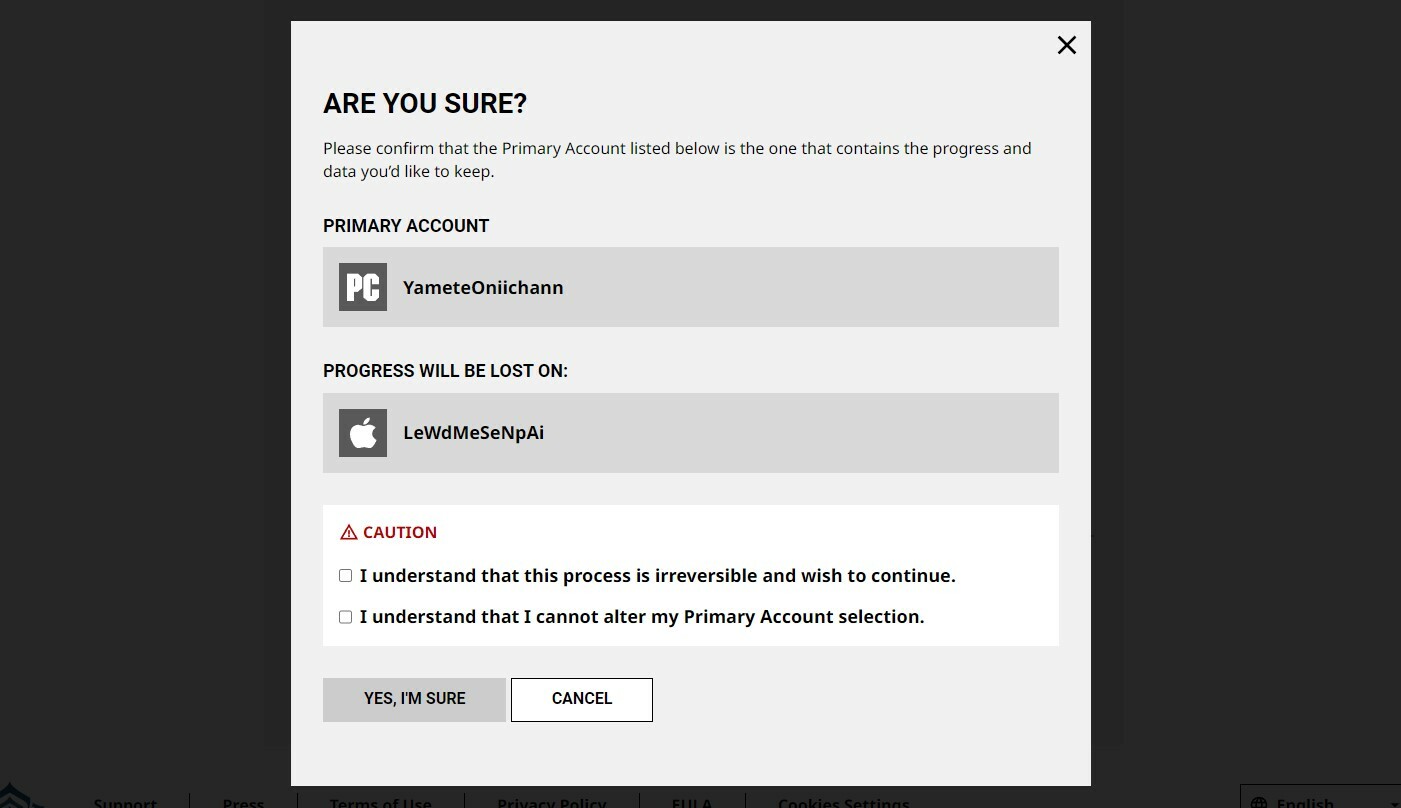Screen dimensions: 1401x808
Task: Open the Privacy Policy link
Action: [x=552, y=802]
